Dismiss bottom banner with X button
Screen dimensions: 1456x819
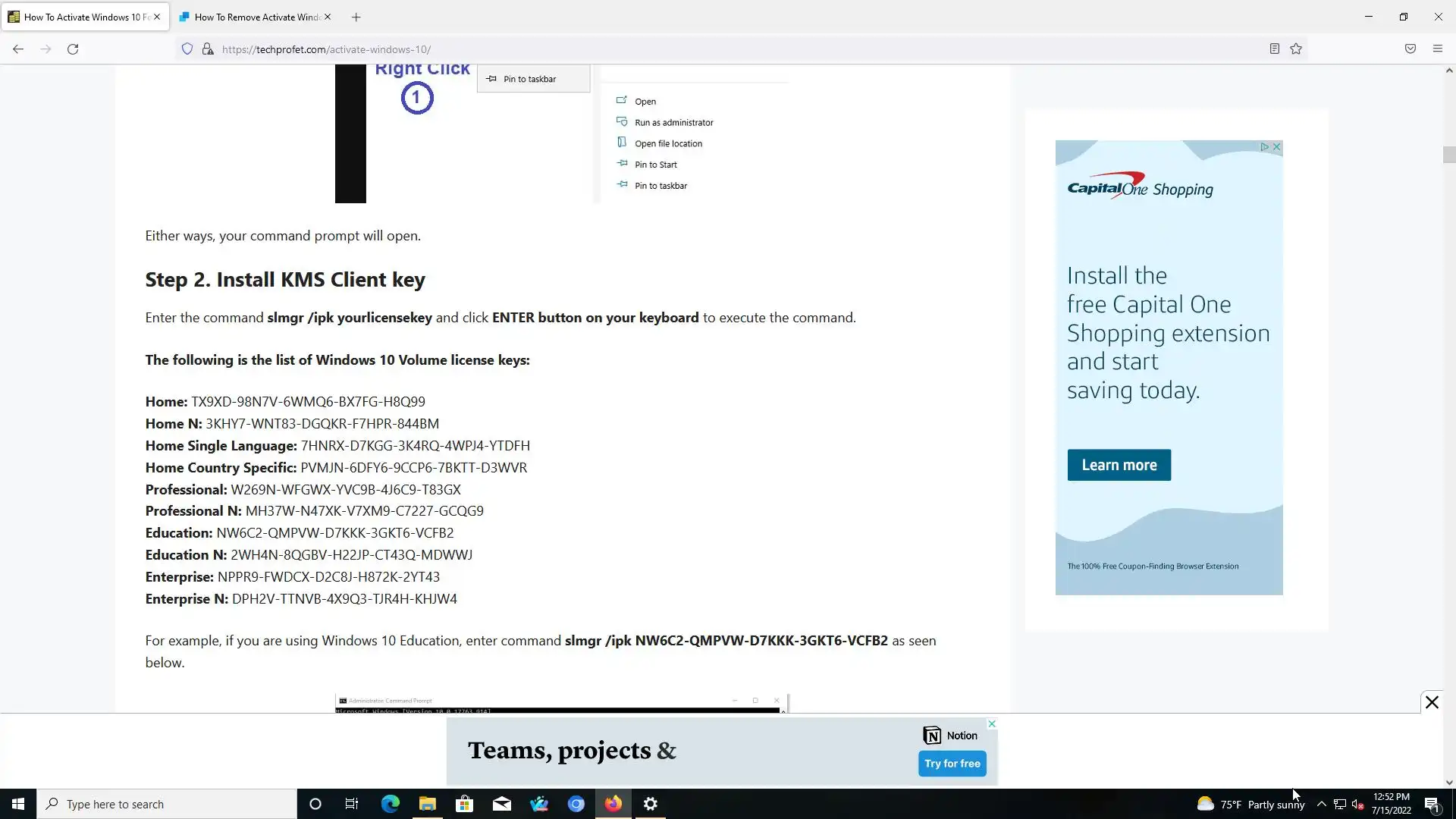(1431, 702)
